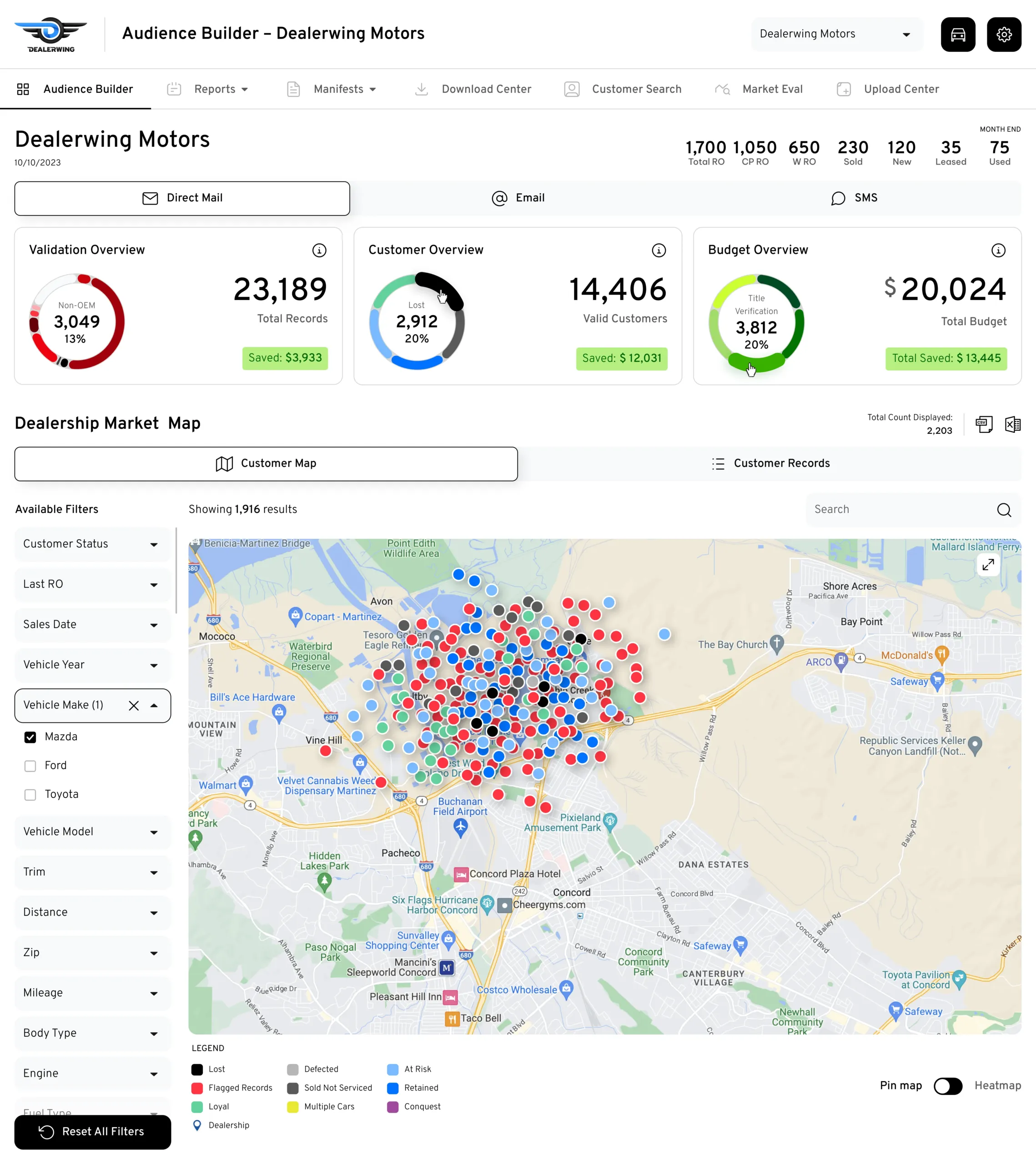This screenshot has height=1164, width=1036.
Task: Click the search magnifier icon
Action: 1004,510
